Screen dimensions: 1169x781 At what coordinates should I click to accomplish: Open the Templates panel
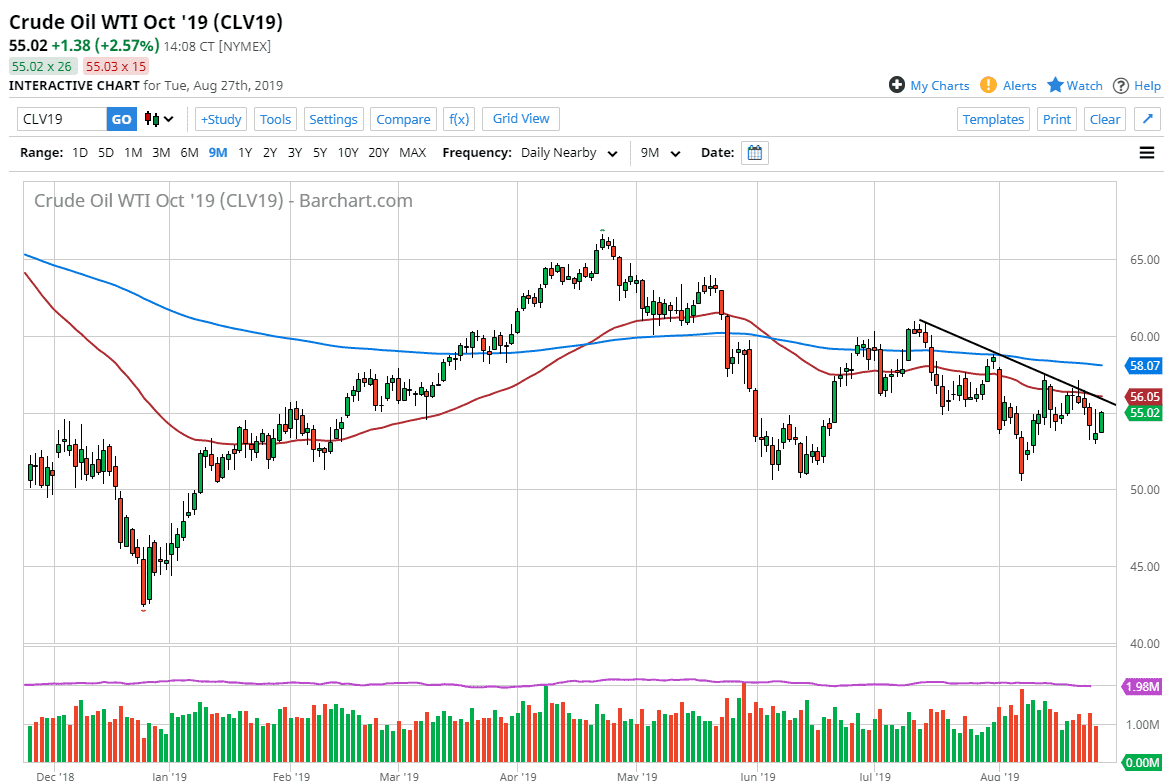tap(993, 118)
